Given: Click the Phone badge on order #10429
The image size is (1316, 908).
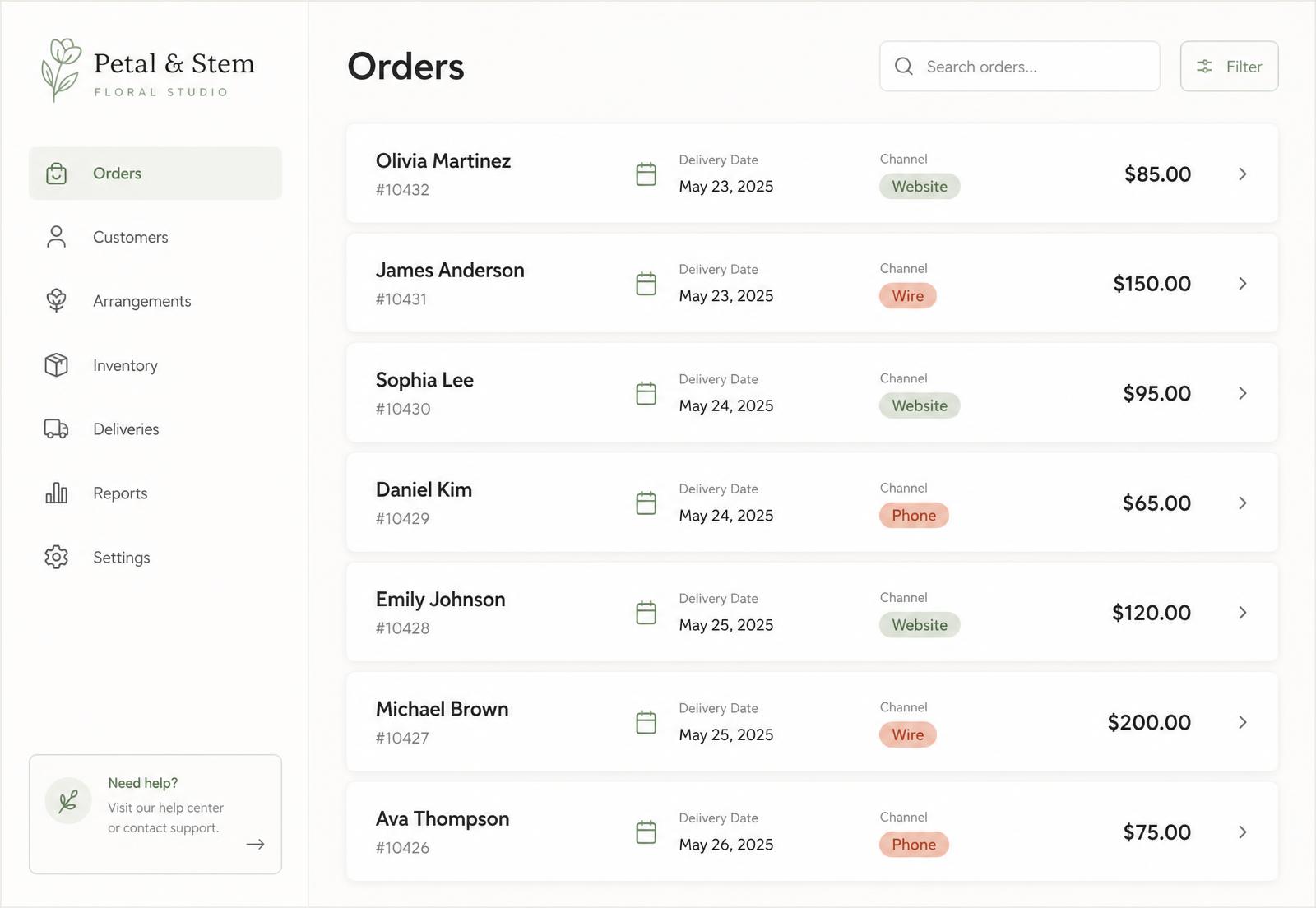Looking at the screenshot, I should [x=914, y=516].
